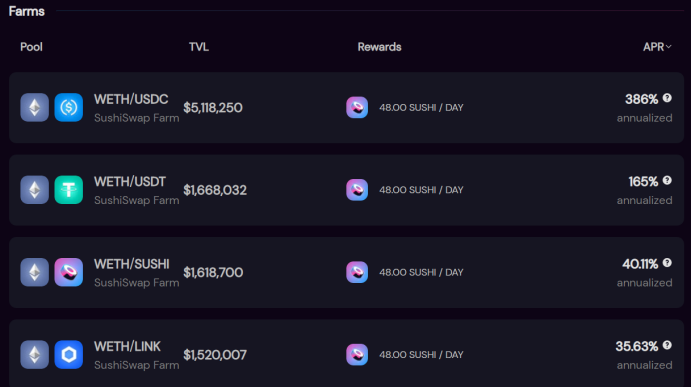This screenshot has width=692, height=387.
Task: Sort by the TVL column header
Action: pyautogui.click(x=199, y=47)
